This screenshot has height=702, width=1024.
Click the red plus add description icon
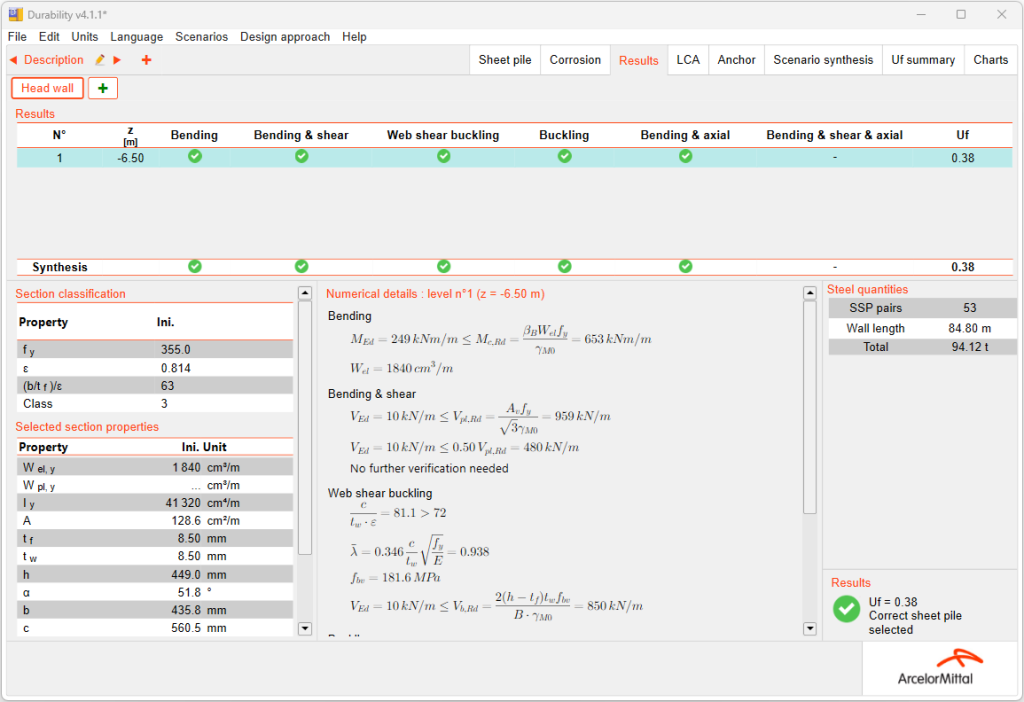[146, 60]
